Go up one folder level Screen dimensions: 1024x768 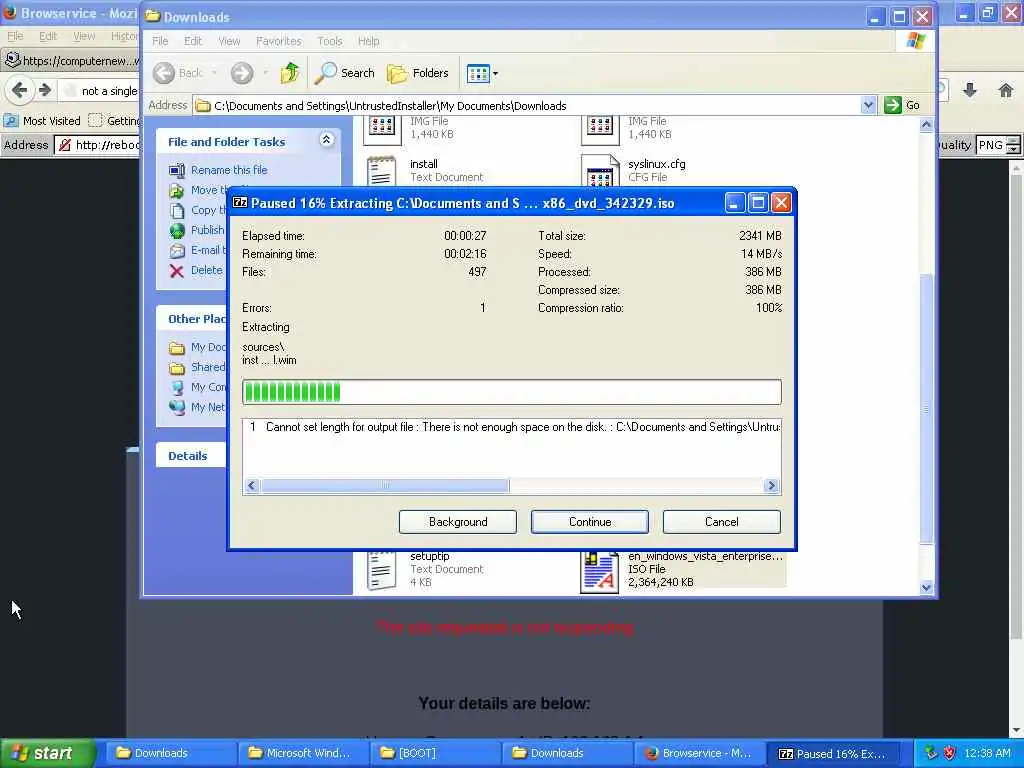[290, 73]
